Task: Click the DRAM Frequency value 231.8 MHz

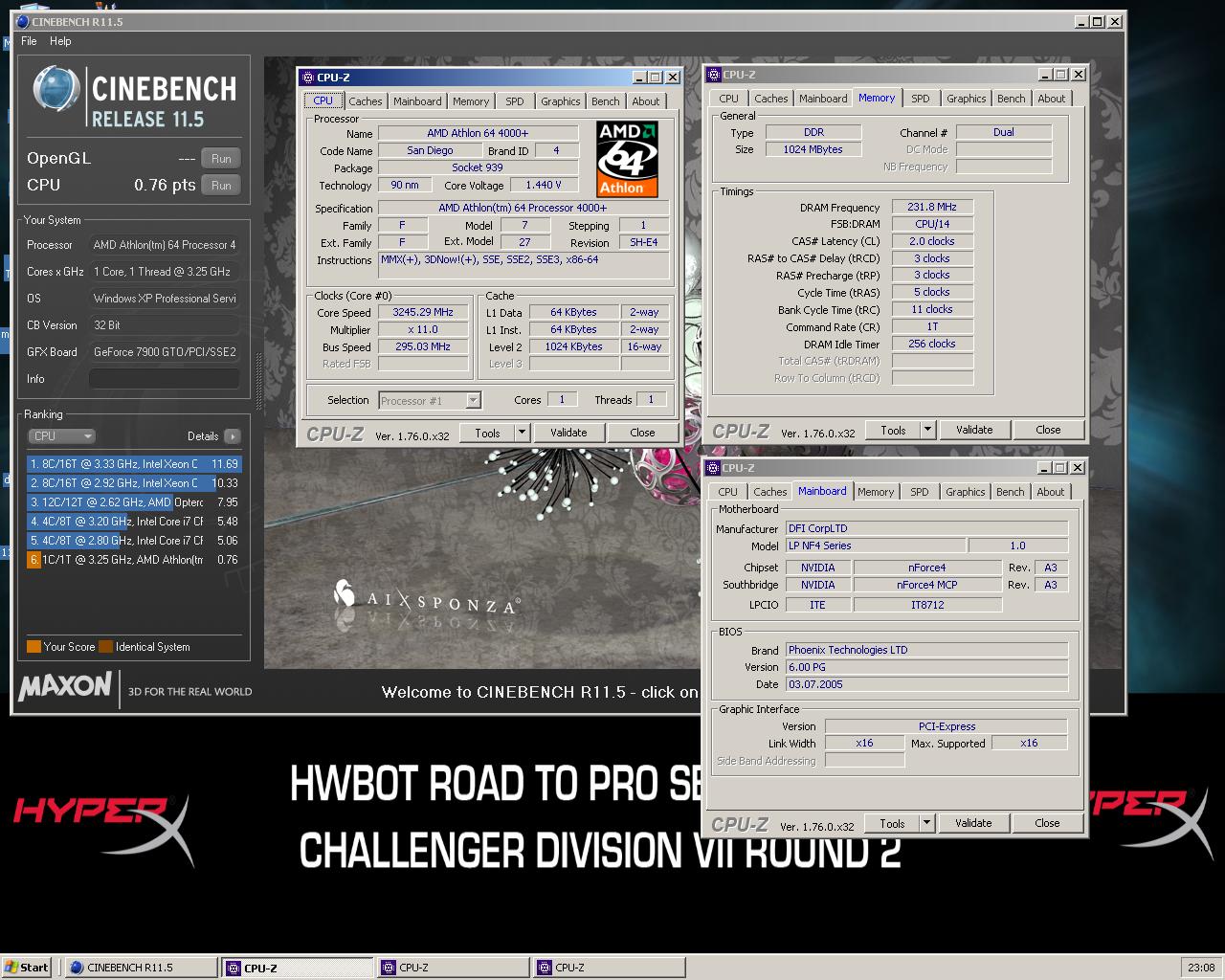Action: click(x=932, y=207)
